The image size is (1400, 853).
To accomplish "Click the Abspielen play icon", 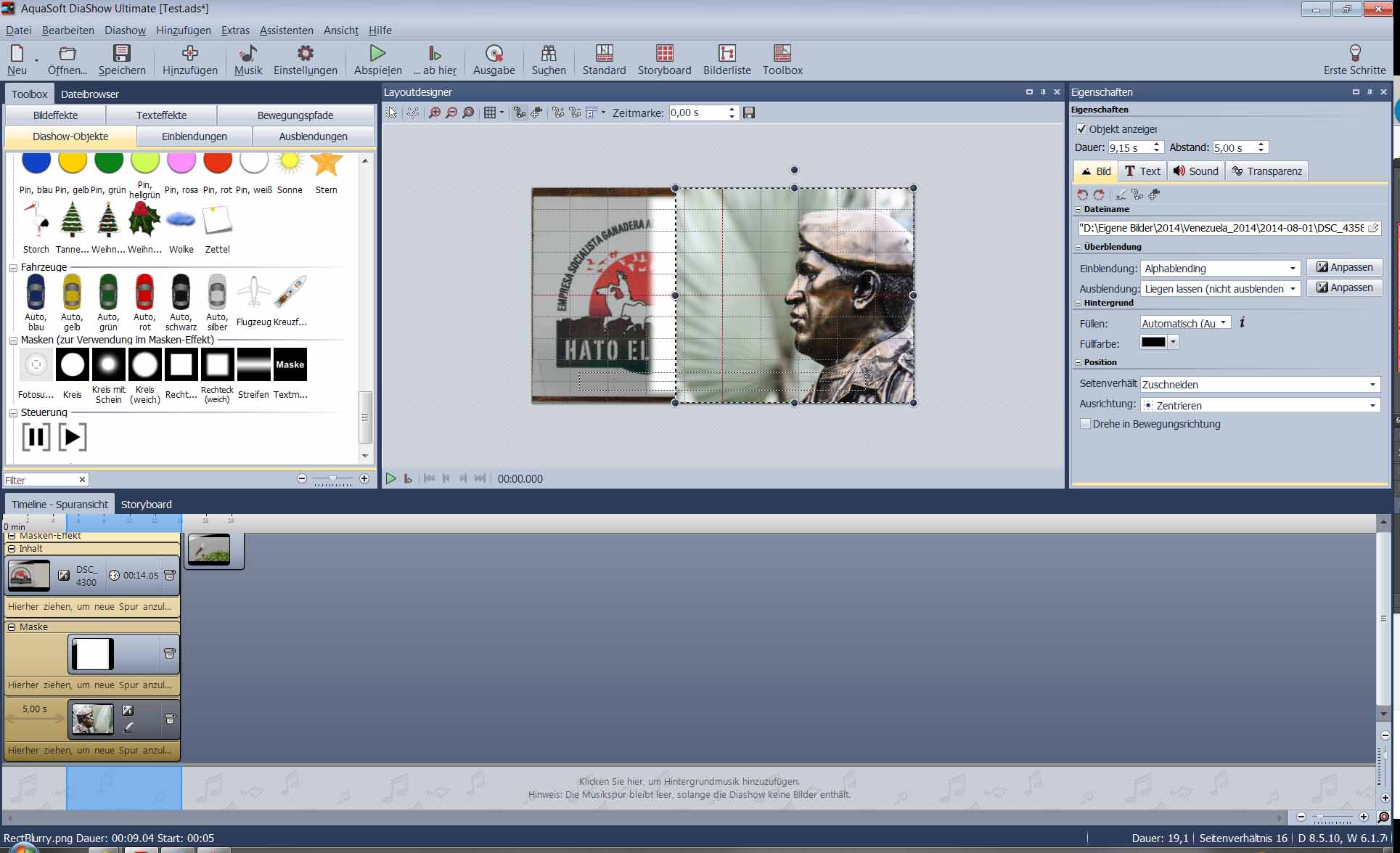I will [x=377, y=54].
